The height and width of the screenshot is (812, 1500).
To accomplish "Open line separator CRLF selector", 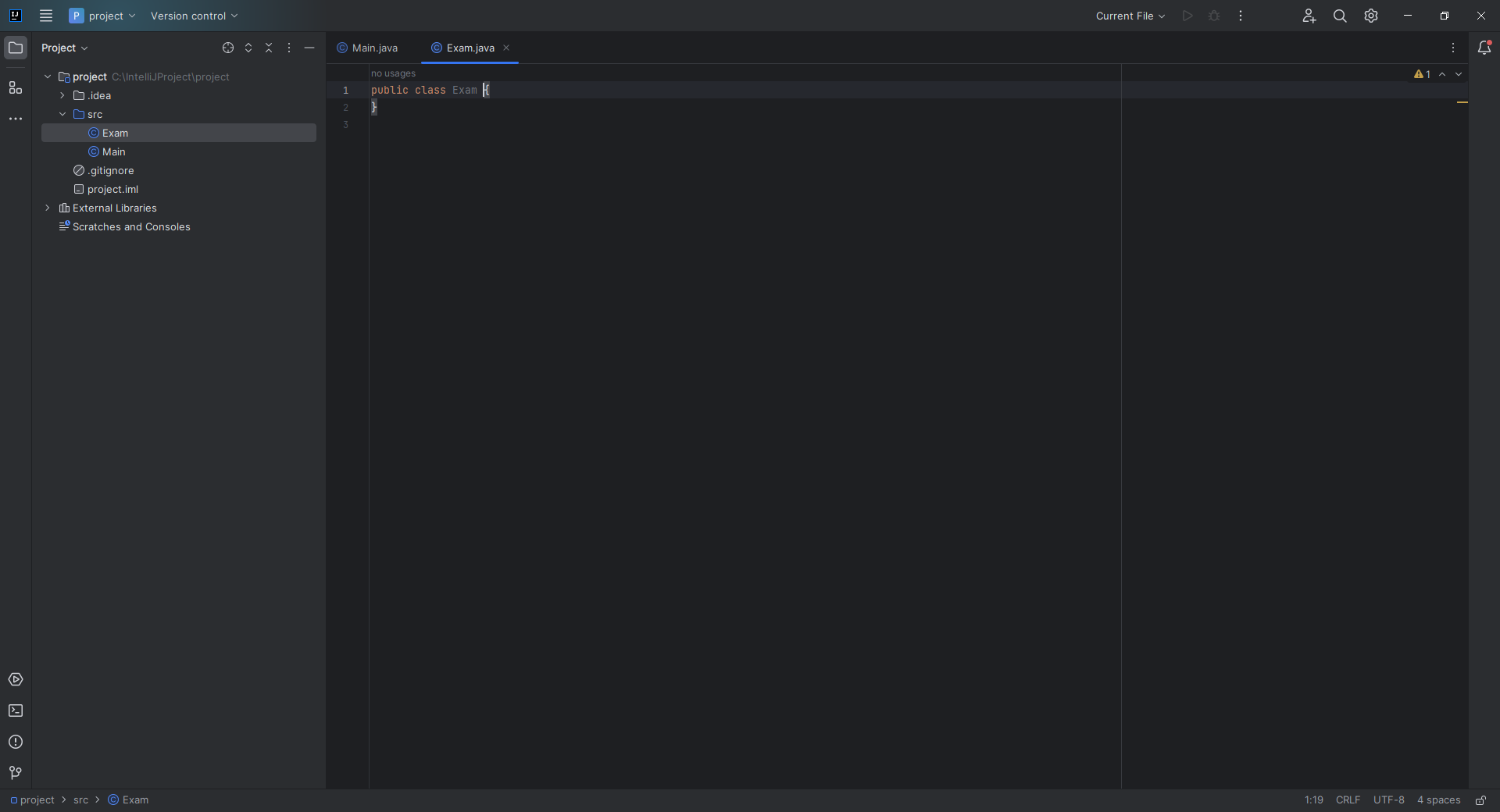I will coord(1348,800).
